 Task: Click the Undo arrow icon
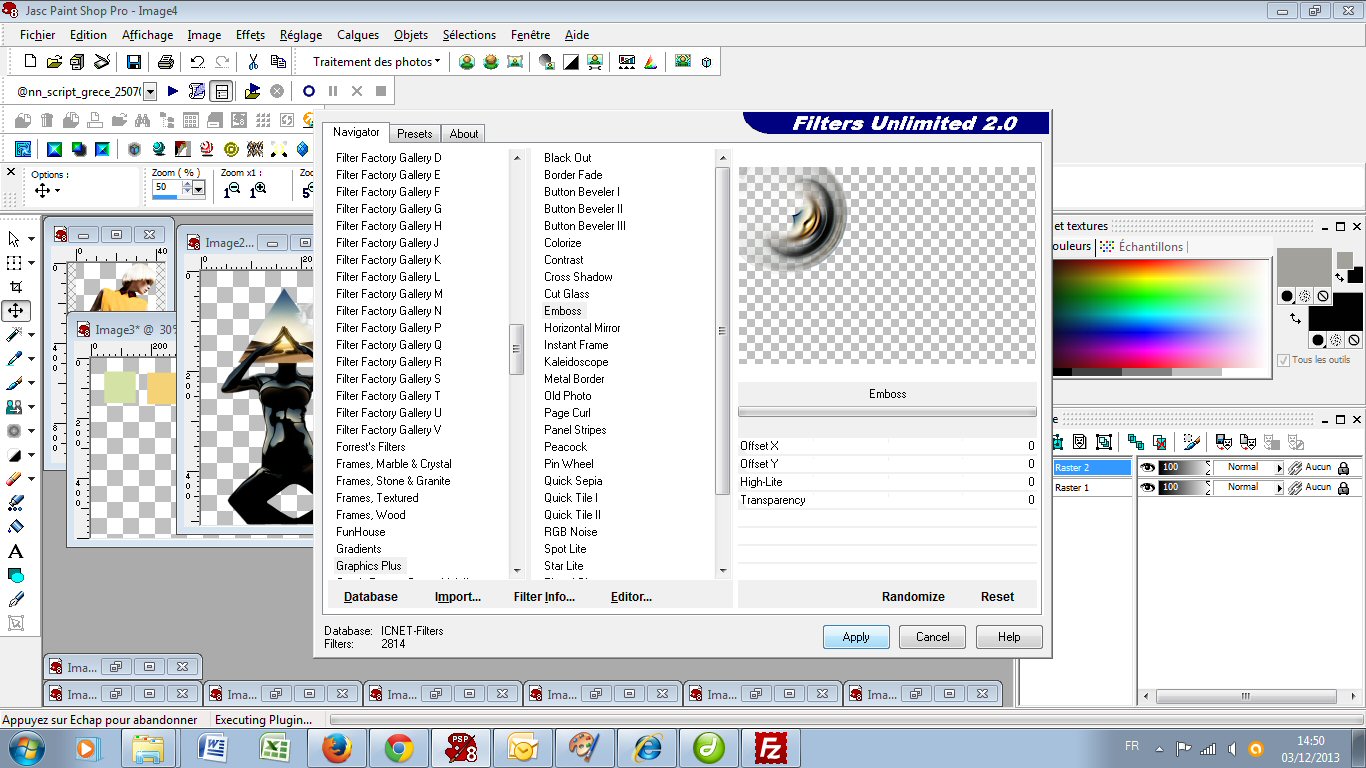[198, 62]
